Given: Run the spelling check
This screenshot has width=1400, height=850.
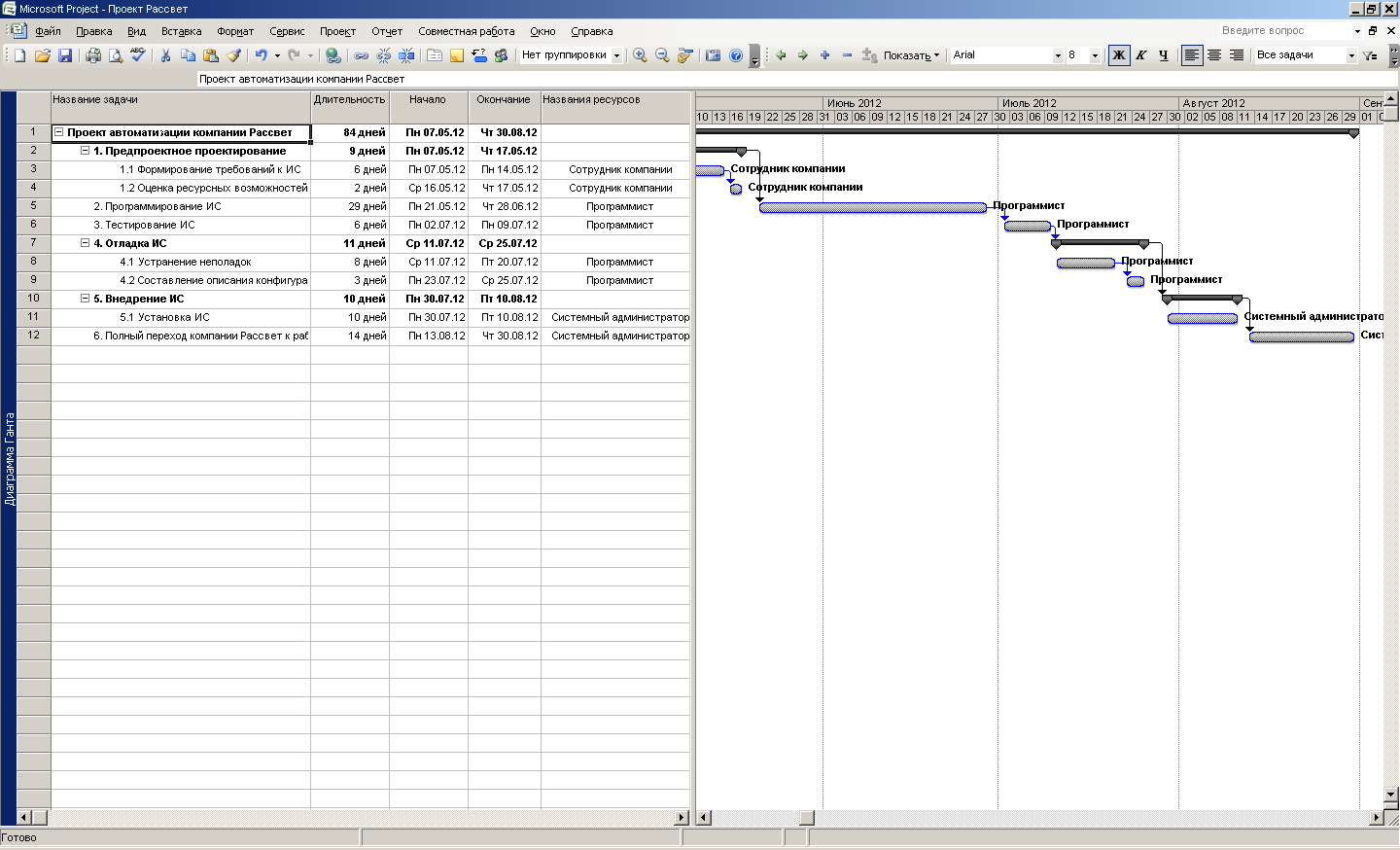Looking at the screenshot, I should point(138,55).
